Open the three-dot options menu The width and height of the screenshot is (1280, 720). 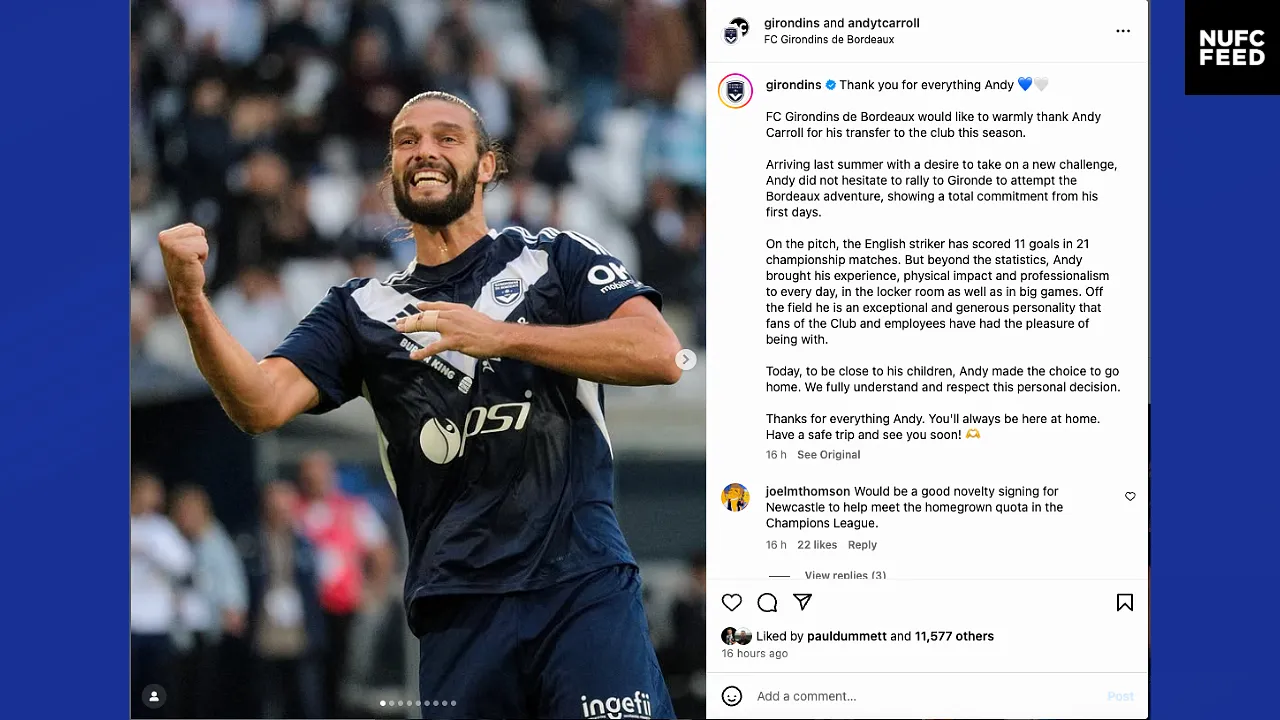(1123, 31)
